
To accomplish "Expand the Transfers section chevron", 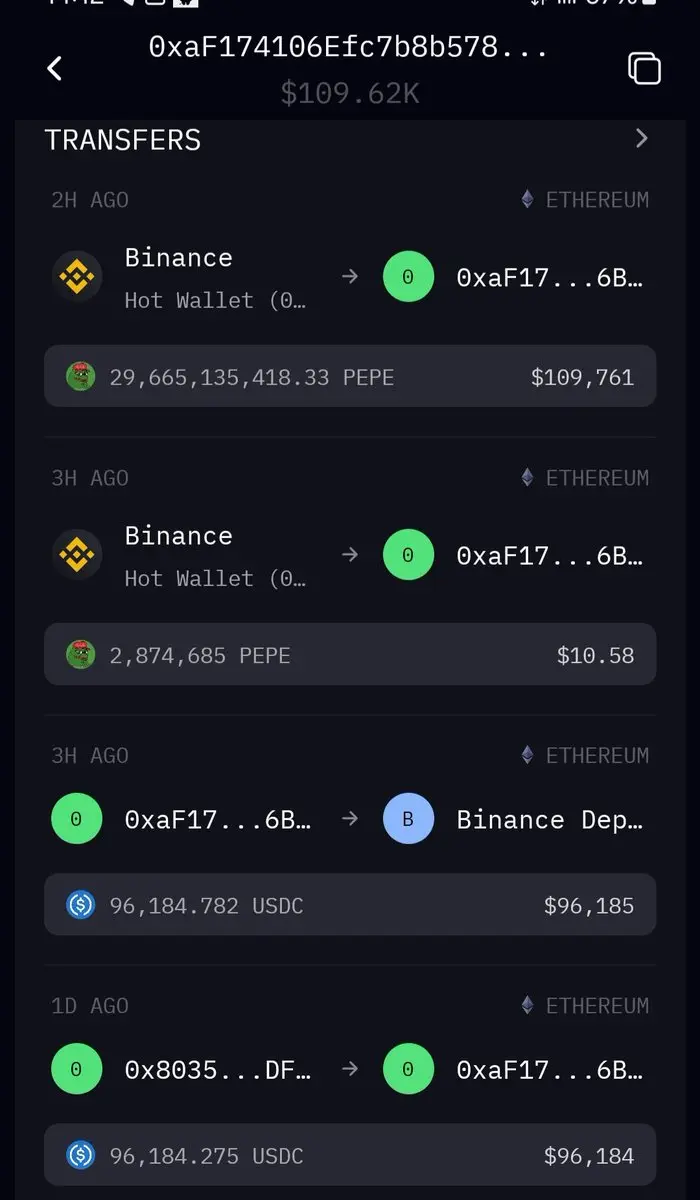I will click(642, 138).
